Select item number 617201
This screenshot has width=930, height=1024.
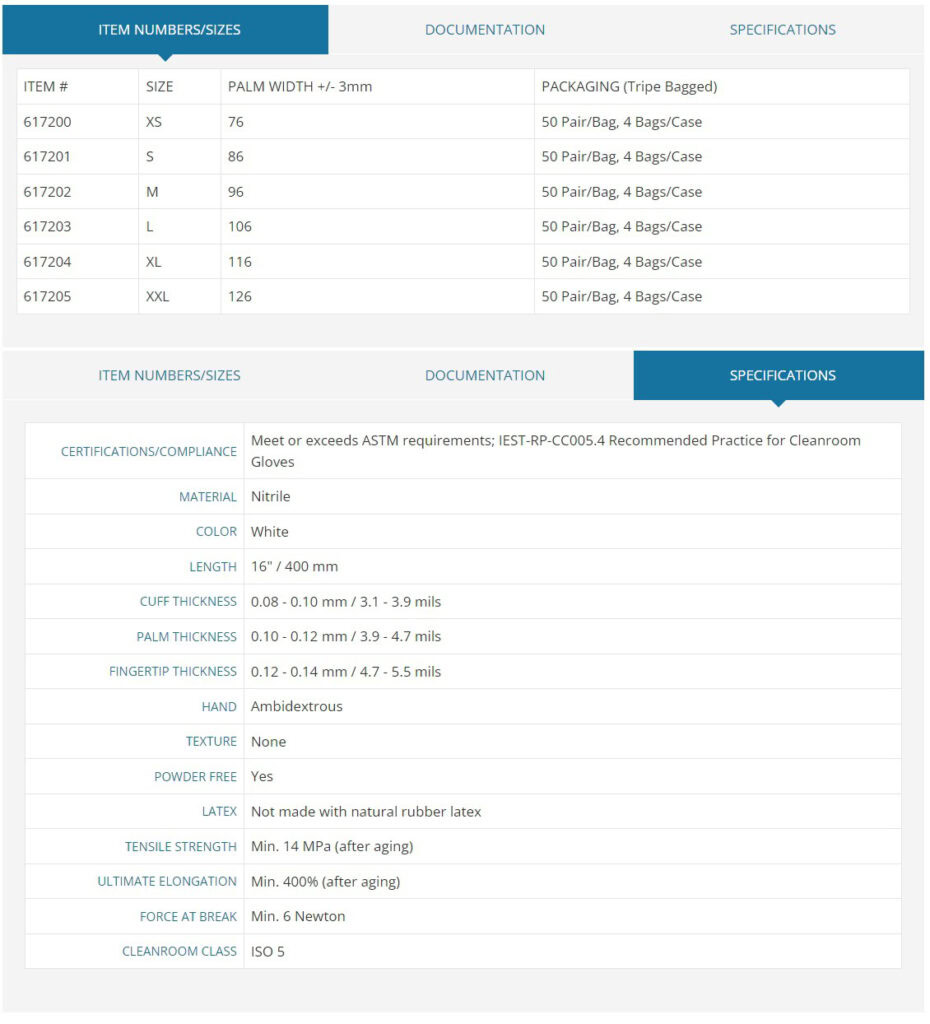(x=47, y=157)
